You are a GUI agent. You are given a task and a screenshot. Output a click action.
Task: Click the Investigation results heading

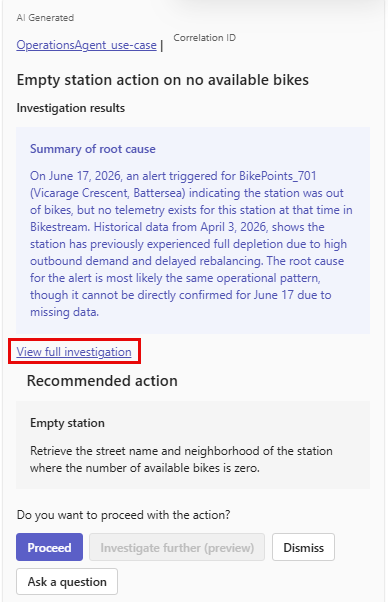click(71, 108)
